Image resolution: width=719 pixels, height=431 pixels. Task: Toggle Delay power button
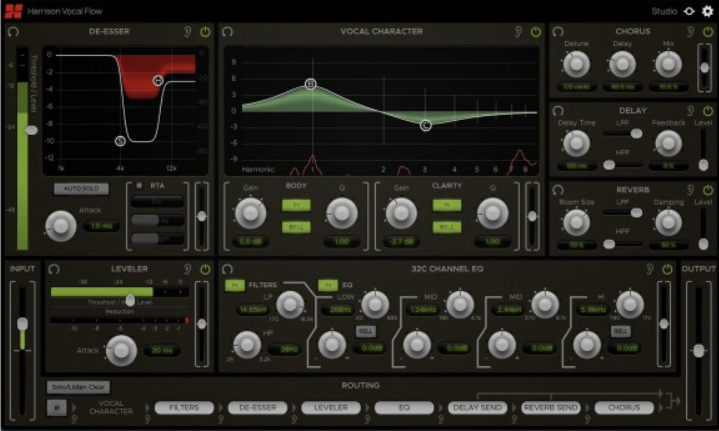click(x=708, y=111)
